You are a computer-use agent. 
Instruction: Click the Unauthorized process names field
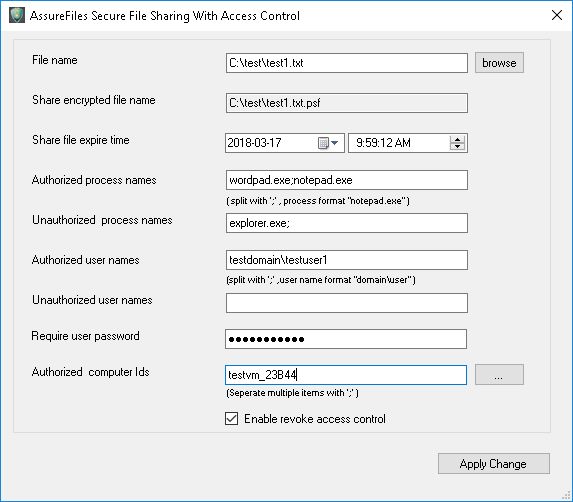(x=347, y=223)
